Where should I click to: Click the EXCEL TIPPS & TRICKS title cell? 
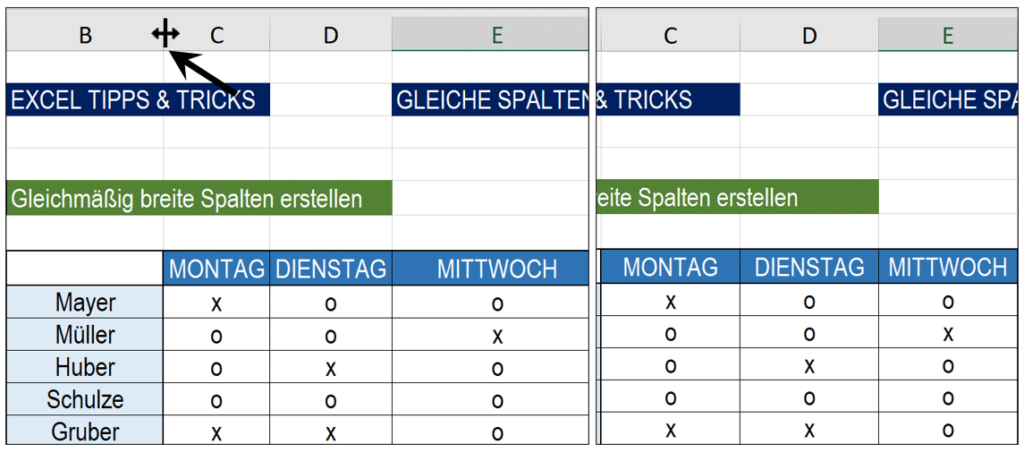click(138, 100)
